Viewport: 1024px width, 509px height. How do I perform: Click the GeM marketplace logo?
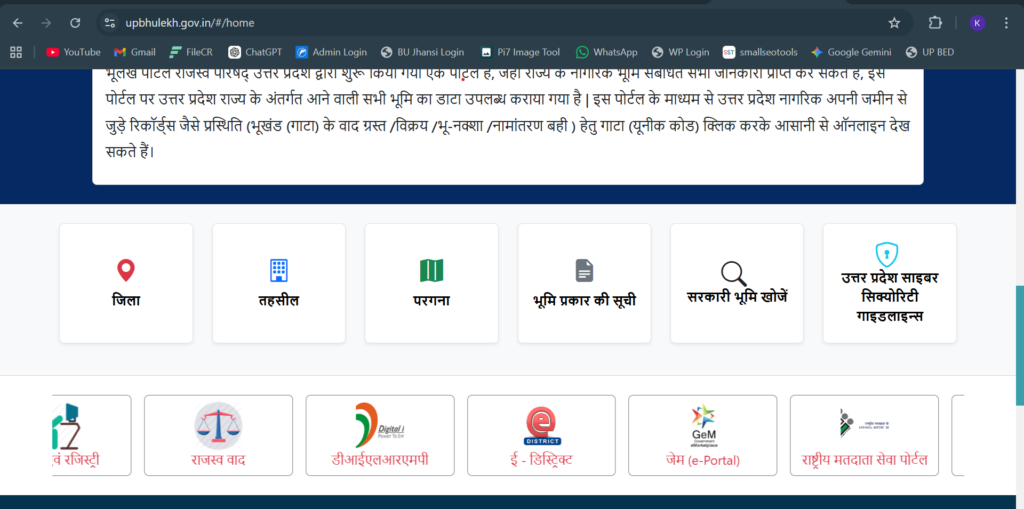(x=703, y=426)
